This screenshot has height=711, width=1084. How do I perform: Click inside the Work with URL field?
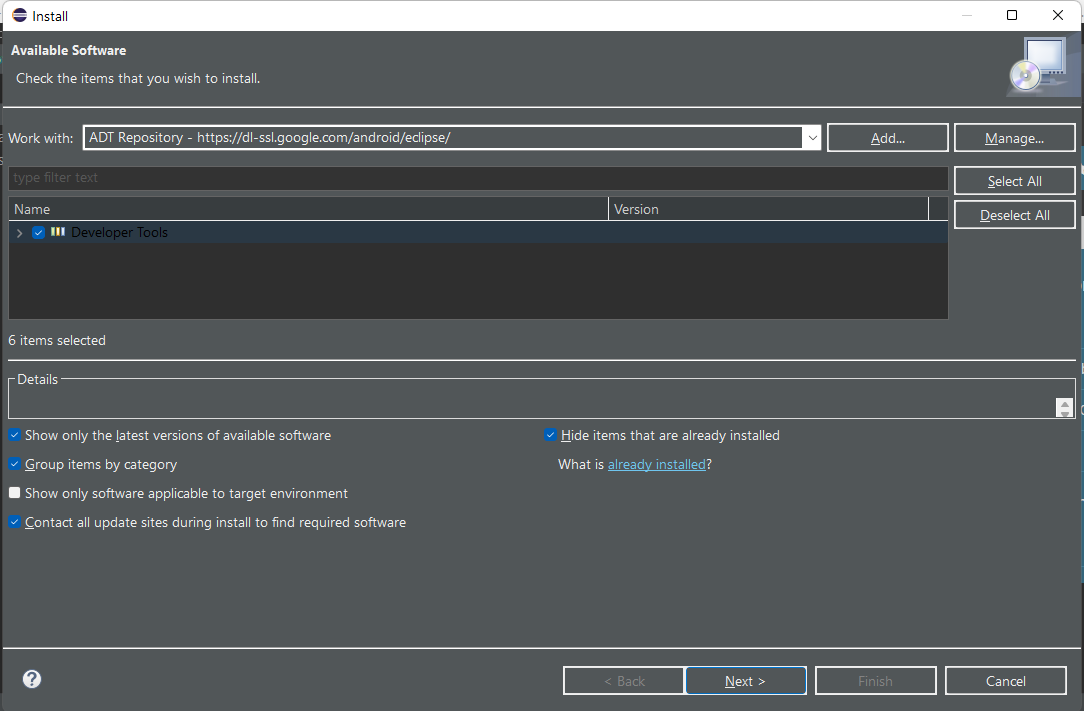442,138
